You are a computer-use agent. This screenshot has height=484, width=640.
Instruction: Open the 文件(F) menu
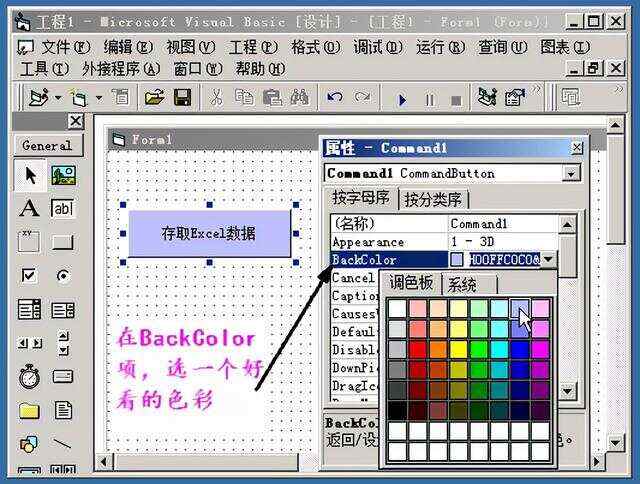(65, 47)
